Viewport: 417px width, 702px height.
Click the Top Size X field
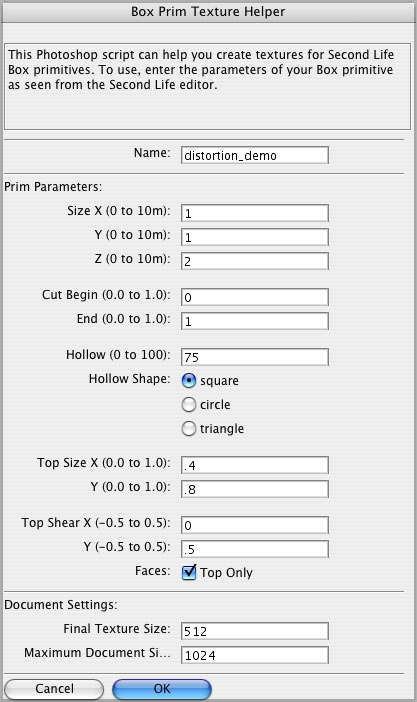click(255, 465)
